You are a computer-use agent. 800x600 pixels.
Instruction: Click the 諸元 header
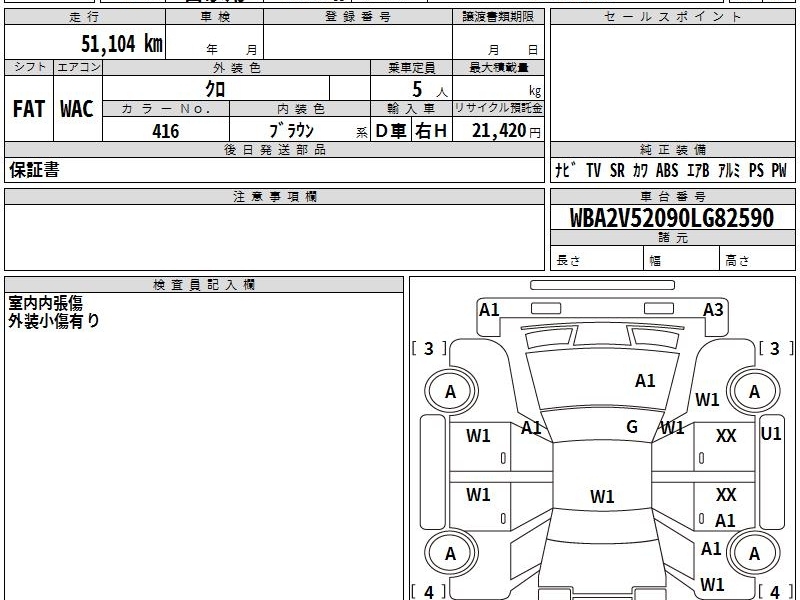[x=672, y=238]
